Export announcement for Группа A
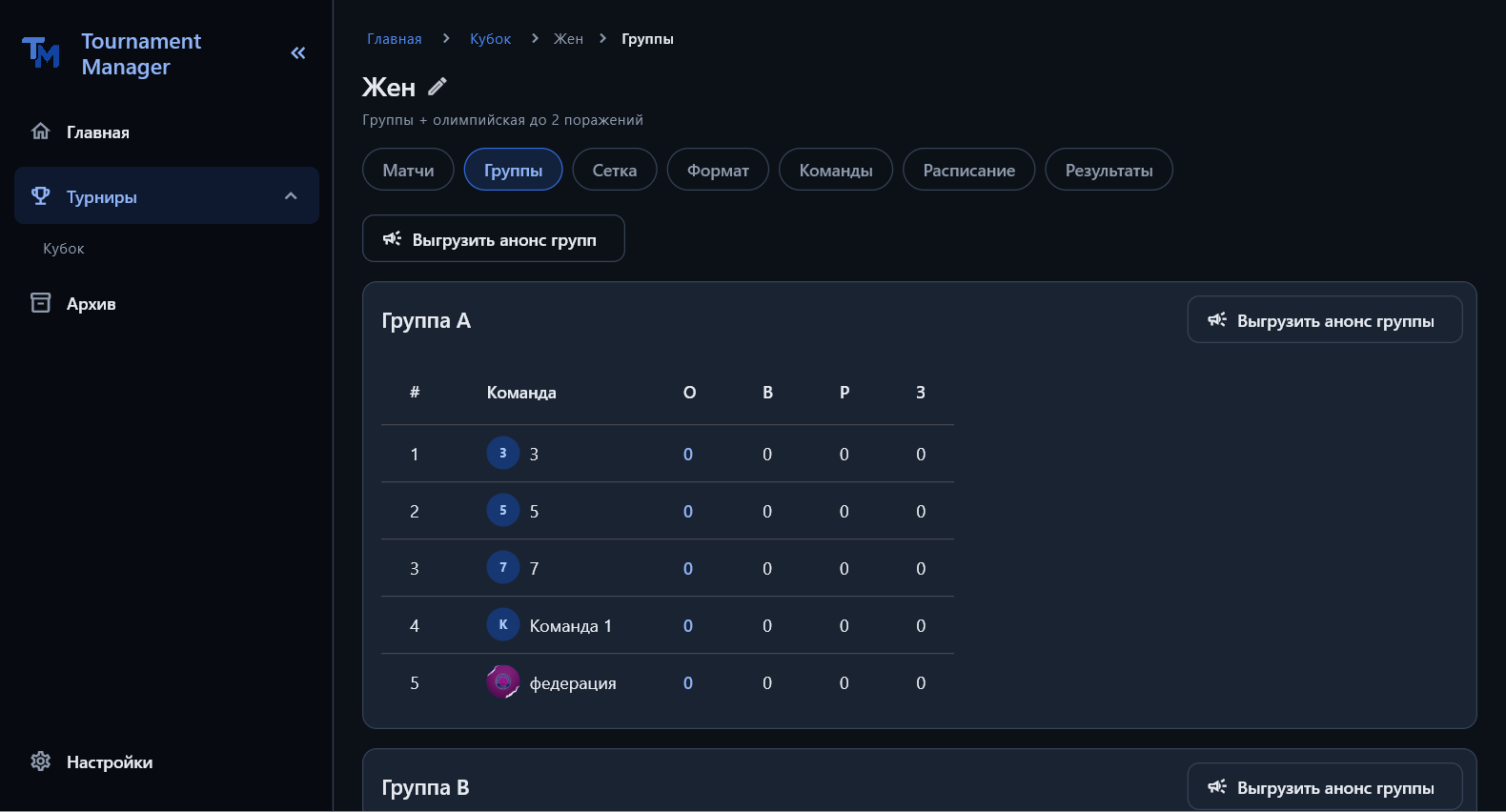Viewport: 1506px width, 812px height. tap(1325, 319)
